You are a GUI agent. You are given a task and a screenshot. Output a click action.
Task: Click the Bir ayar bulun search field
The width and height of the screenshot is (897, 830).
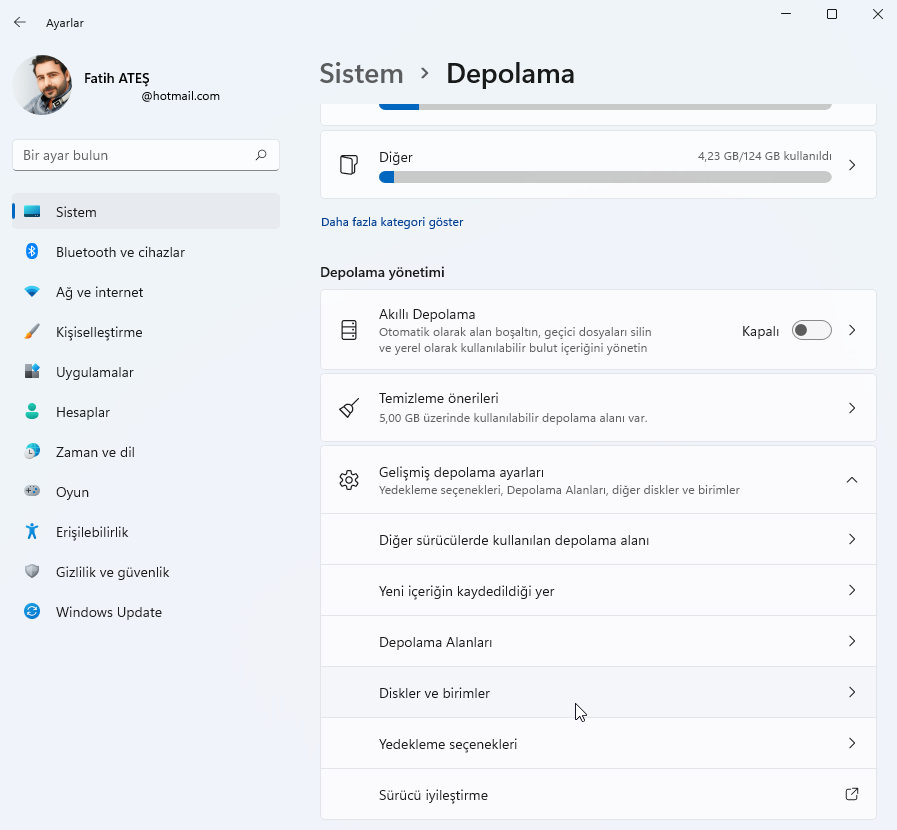coord(145,155)
